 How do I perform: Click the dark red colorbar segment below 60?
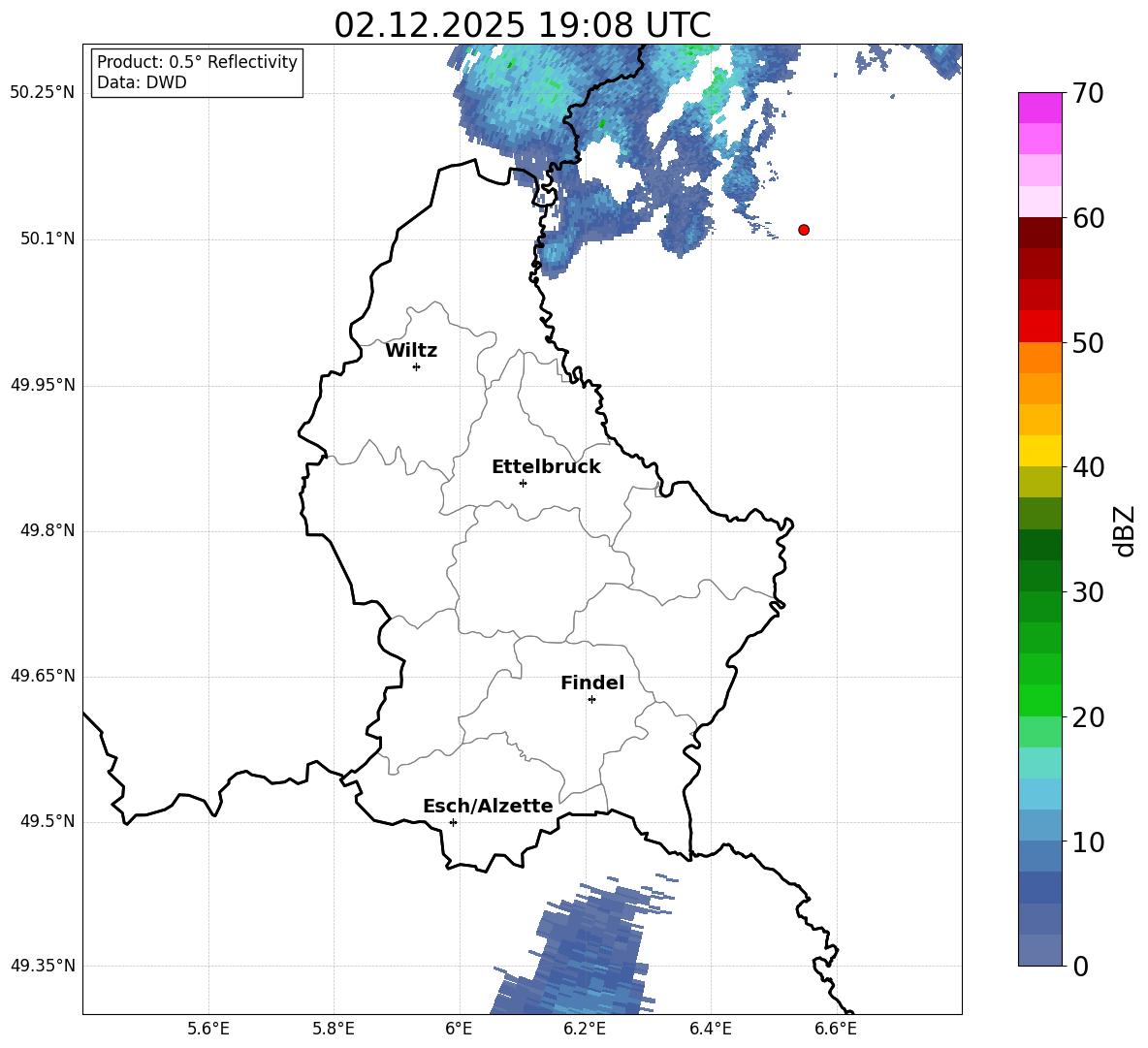[x=1039, y=234]
